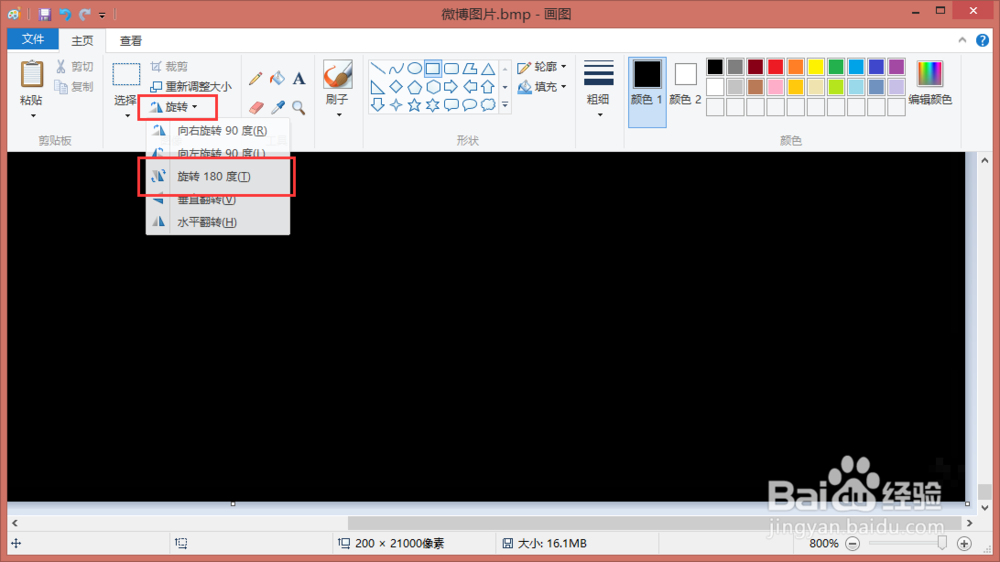Choose Rotate right 90 degrees
The height and width of the screenshot is (562, 1000).
click(218, 130)
